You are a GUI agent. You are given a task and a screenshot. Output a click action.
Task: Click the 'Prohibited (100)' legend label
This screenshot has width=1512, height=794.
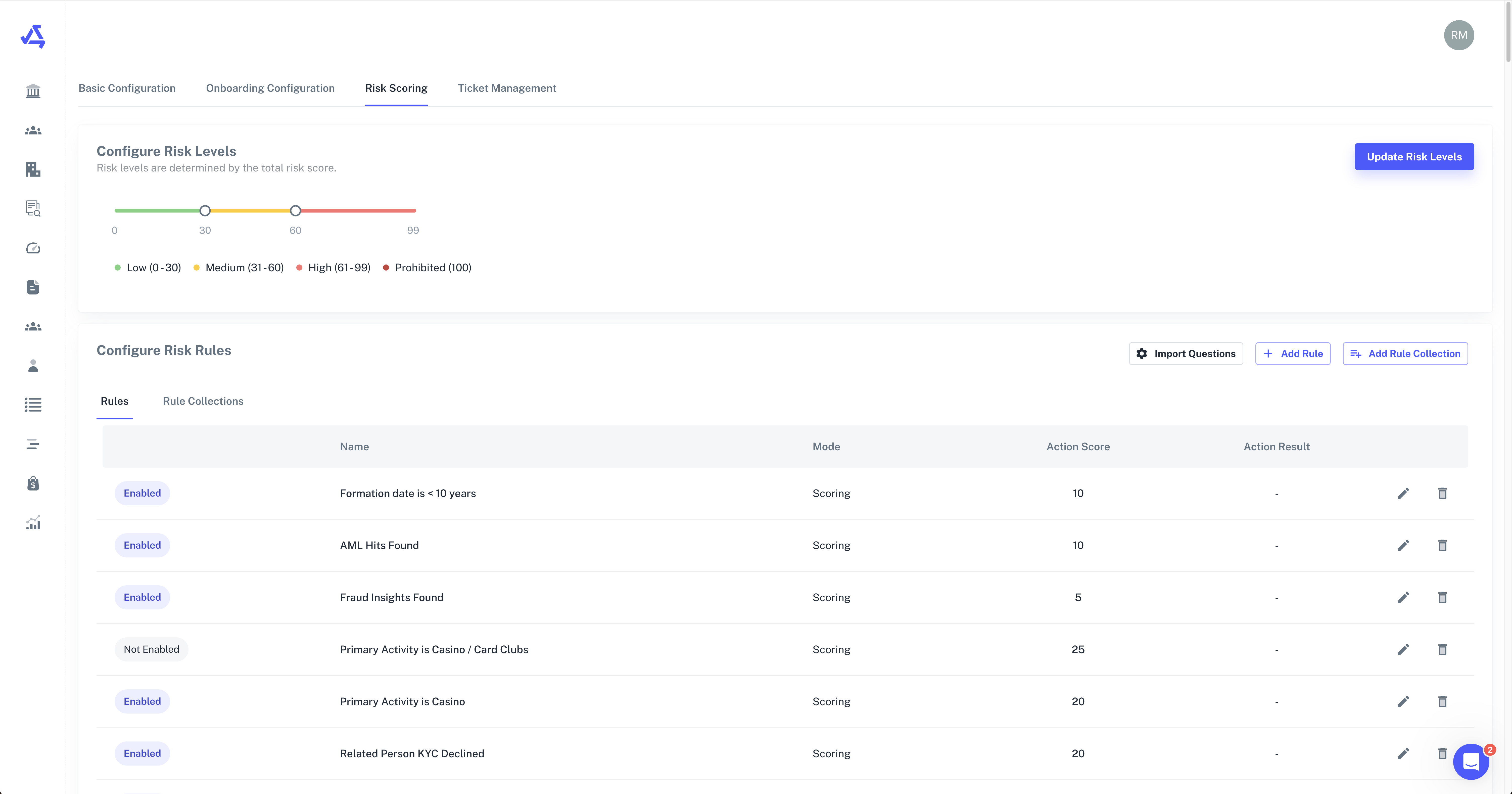(x=433, y=268)
